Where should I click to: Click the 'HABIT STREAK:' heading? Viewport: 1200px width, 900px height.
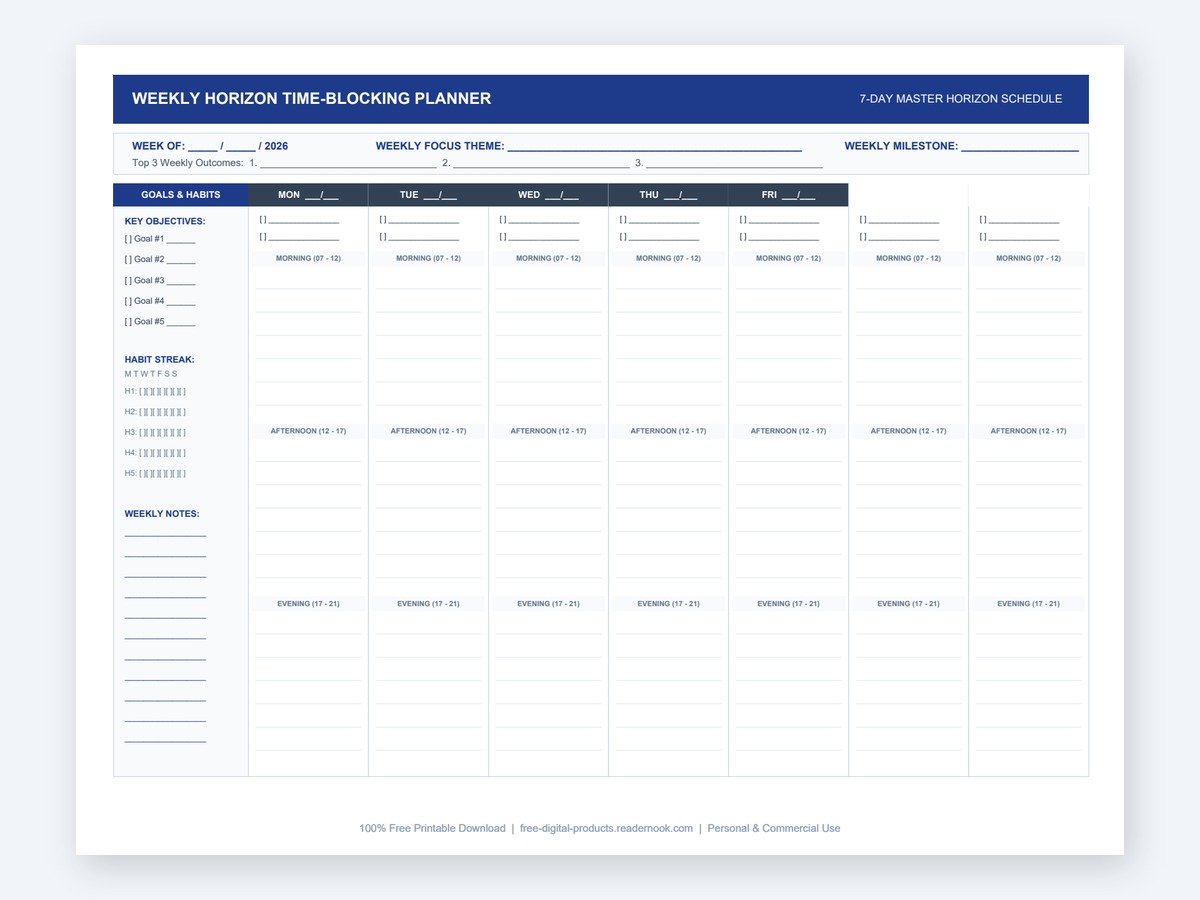coord(159,359)
